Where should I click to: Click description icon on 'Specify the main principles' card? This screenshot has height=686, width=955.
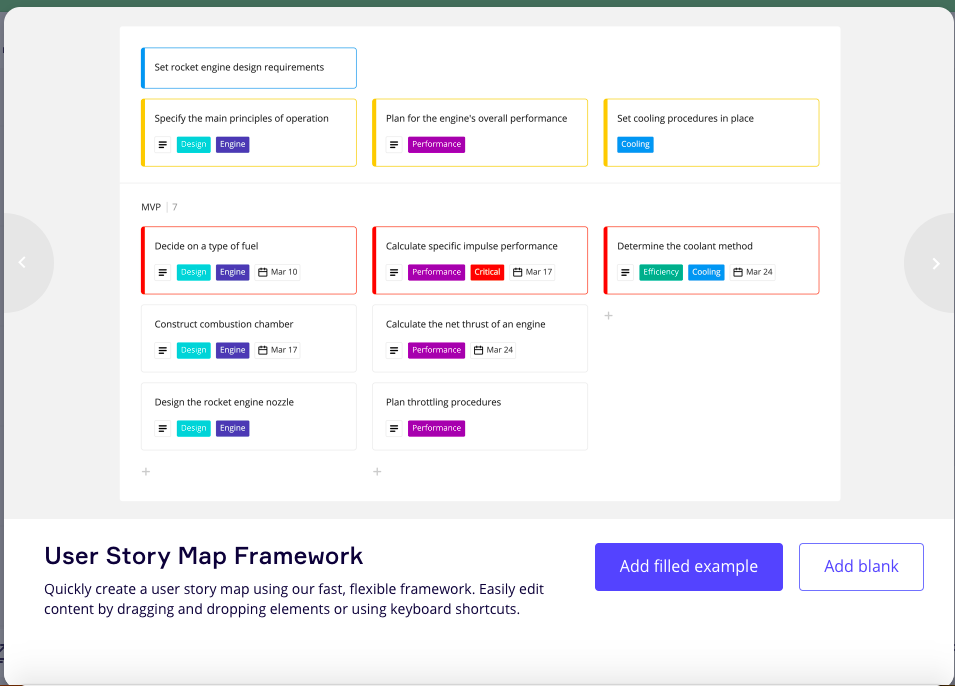(x=163, y=144)
